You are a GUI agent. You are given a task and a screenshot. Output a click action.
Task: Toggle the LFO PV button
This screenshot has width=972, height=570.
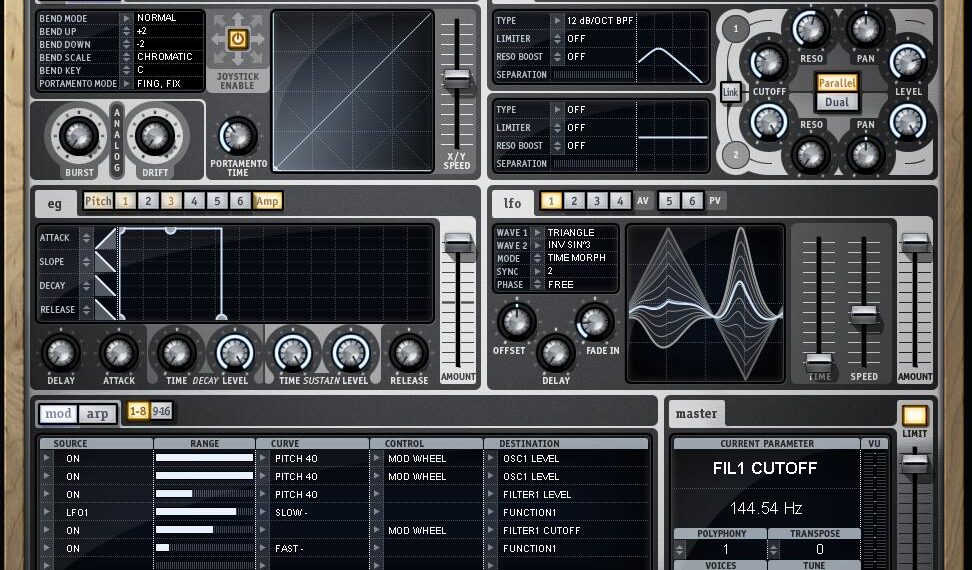[715, 201]
